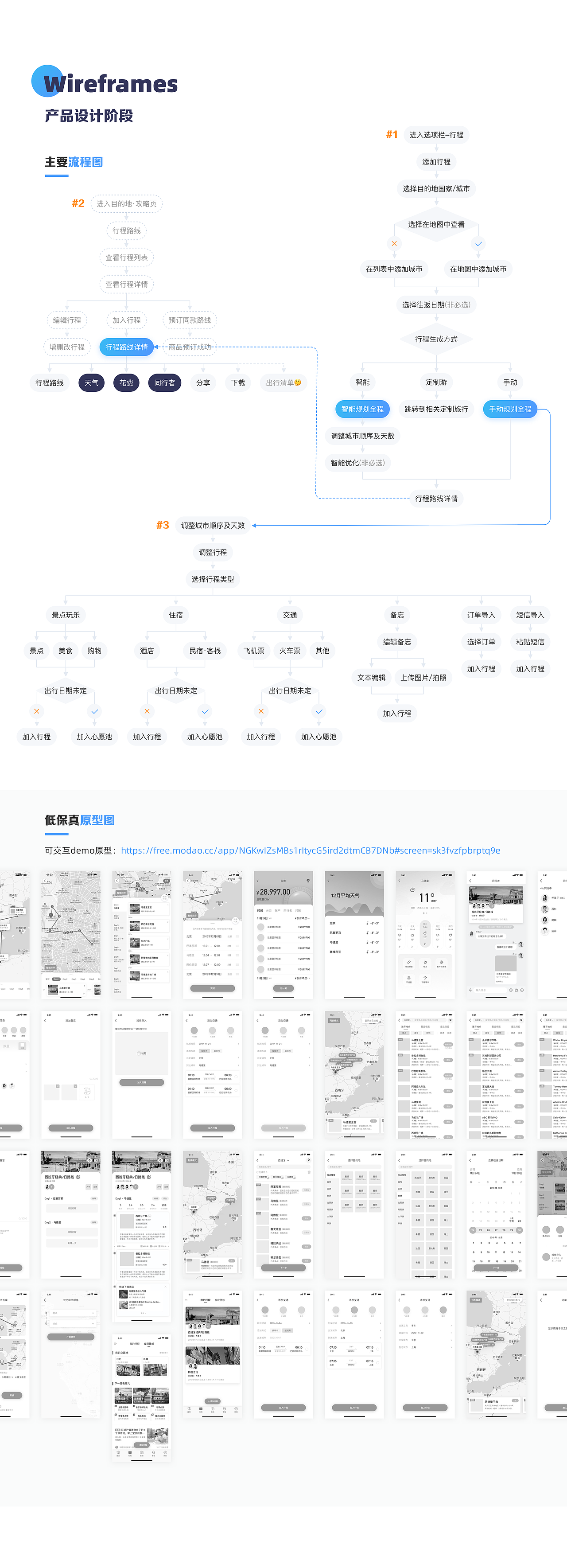Click the dark 同行者 pill
567x1568 pixels.
tap(165, 383)
